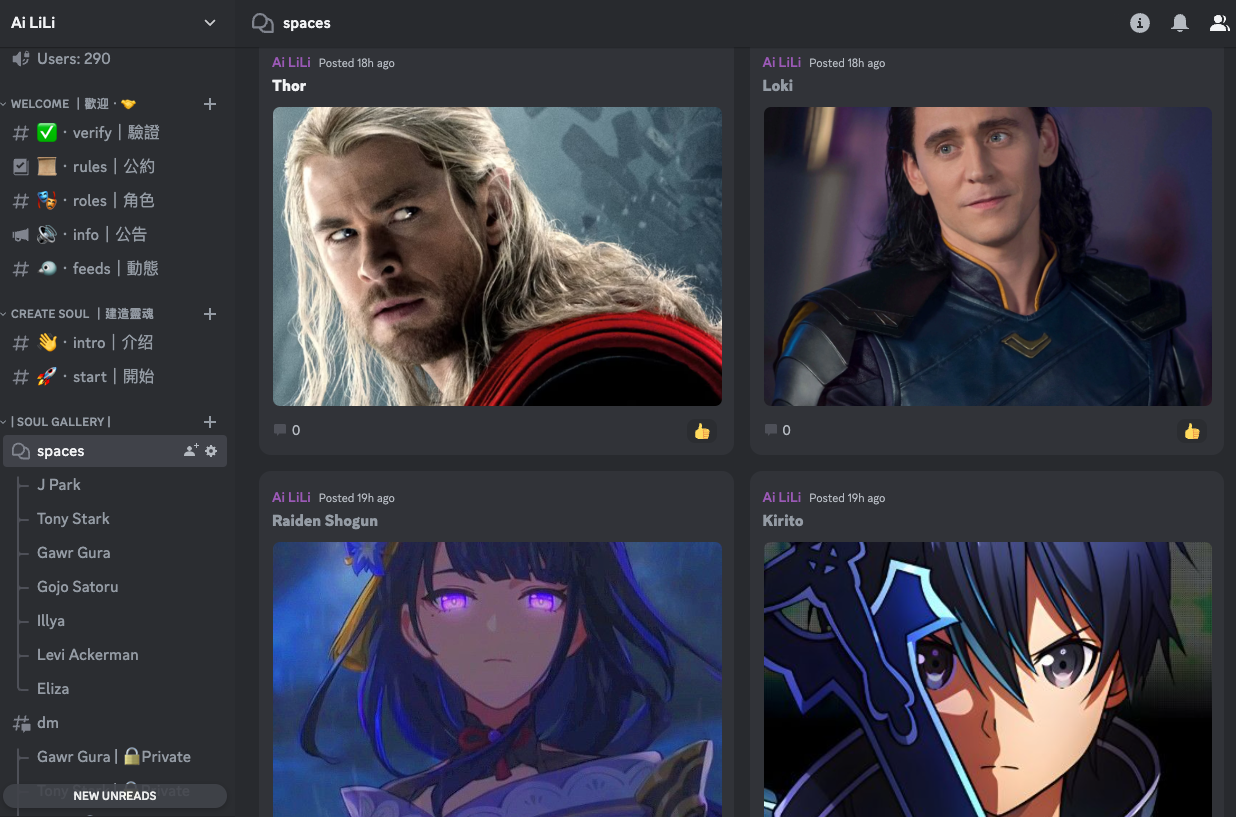Add channel to CREATE SOUL category

point(210,314)
